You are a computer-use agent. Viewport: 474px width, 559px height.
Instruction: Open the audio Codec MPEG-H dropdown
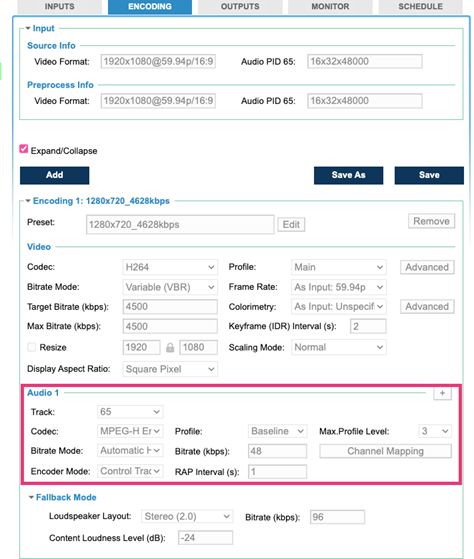pyautogui.click(x=130, y=431)
